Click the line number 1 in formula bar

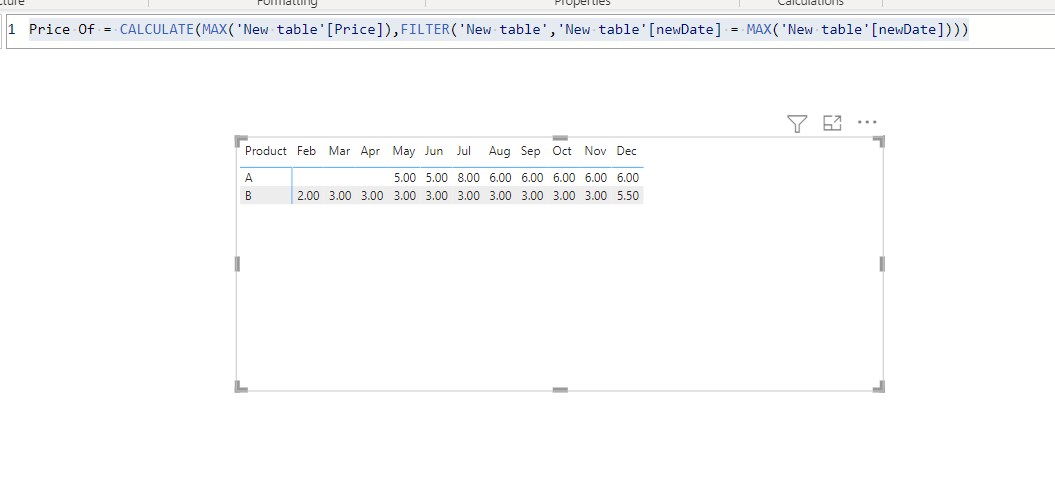(x=12, y=30)
